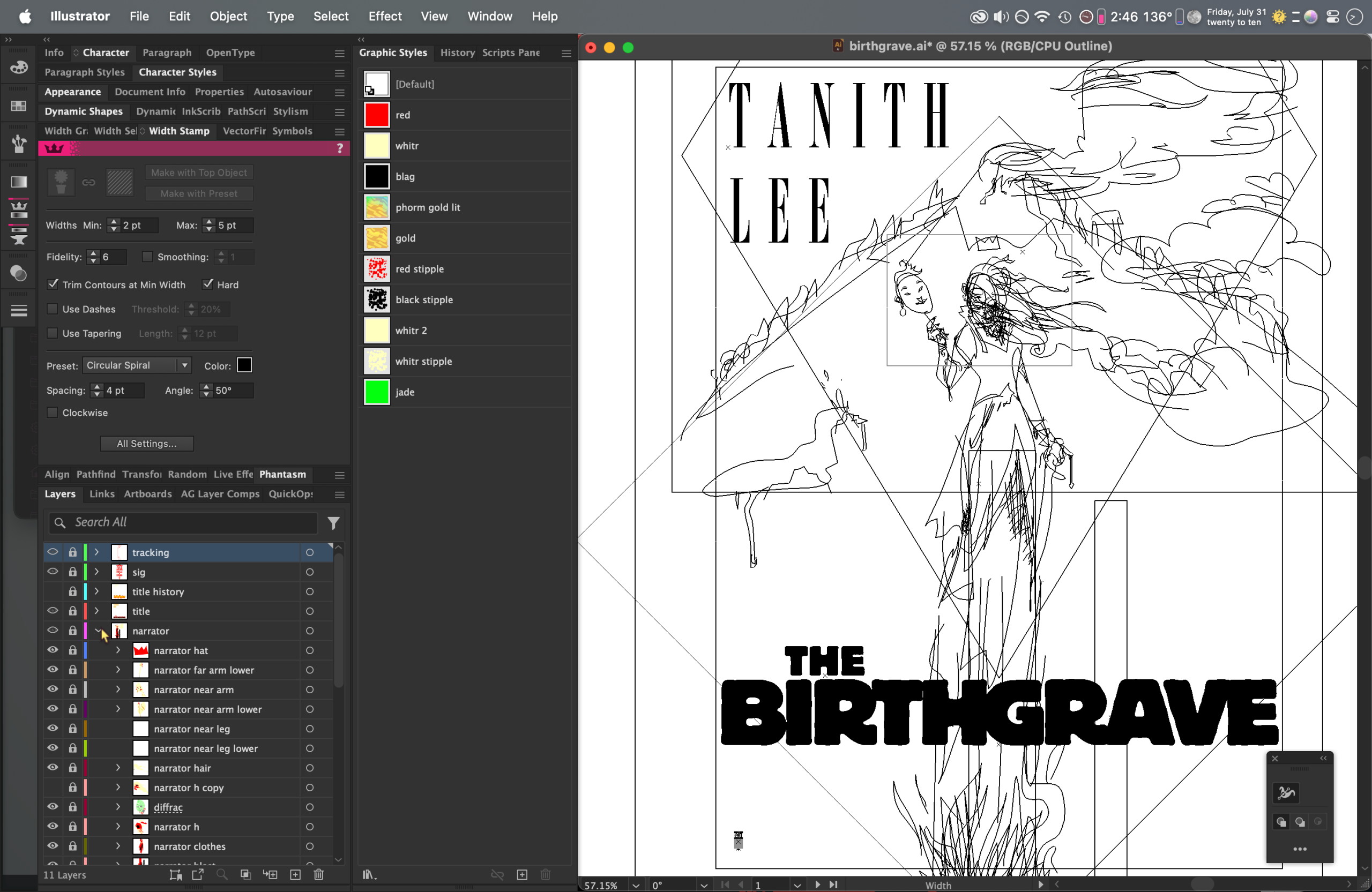Open the rotation angle dropdown in status bar
The image size is (1372, 892).
tap(704, 885)
